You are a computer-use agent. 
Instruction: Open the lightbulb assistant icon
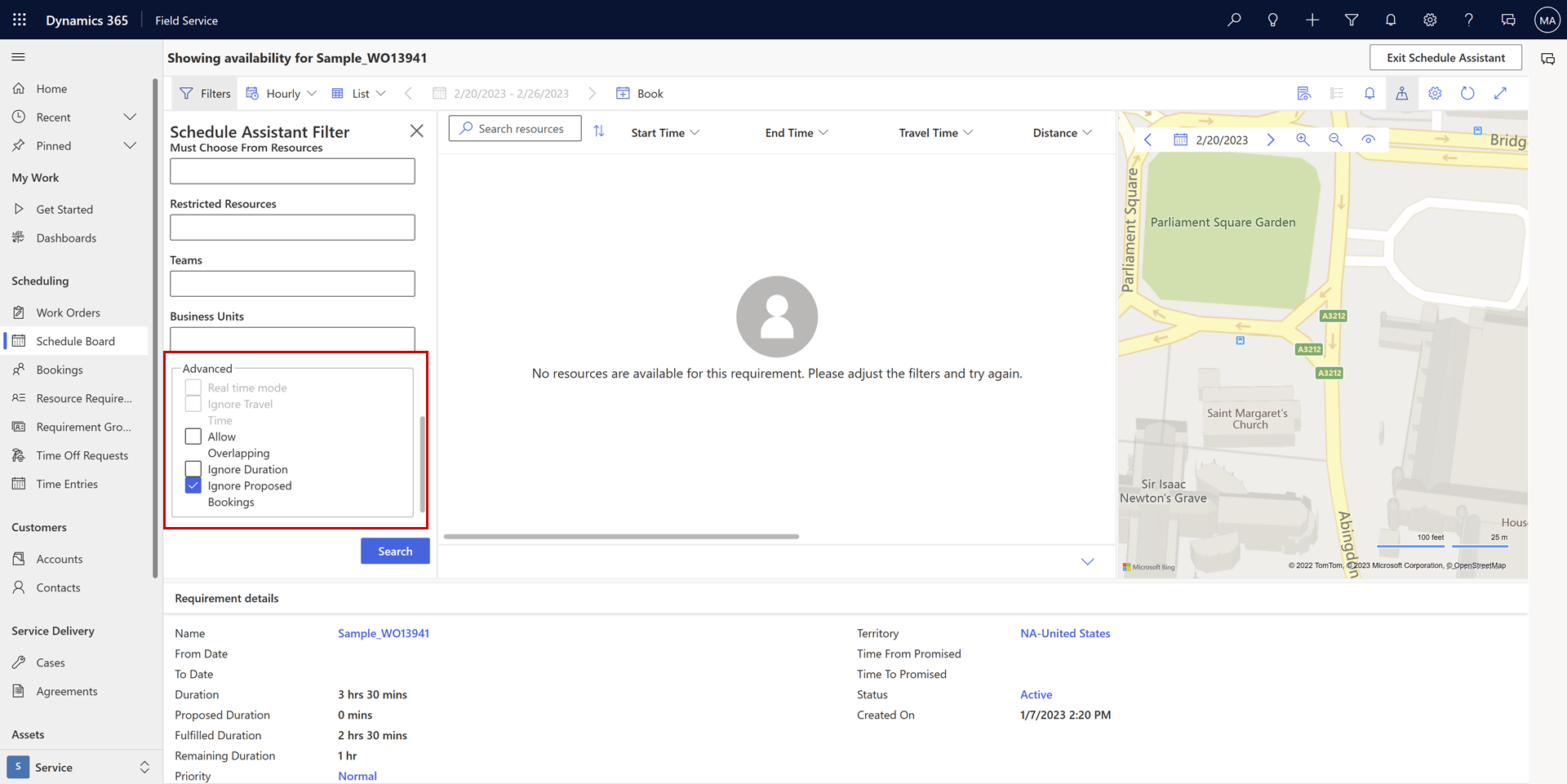(x=1273, y=20)
